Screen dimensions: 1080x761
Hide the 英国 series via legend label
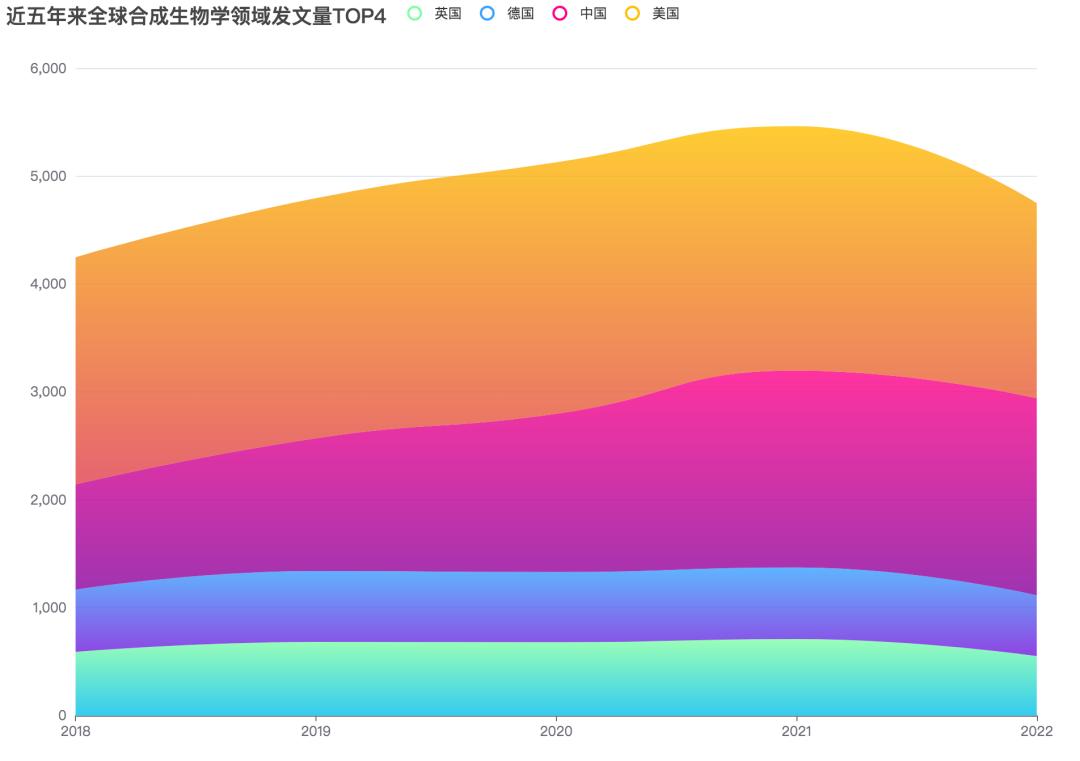[x=448, y=13]
